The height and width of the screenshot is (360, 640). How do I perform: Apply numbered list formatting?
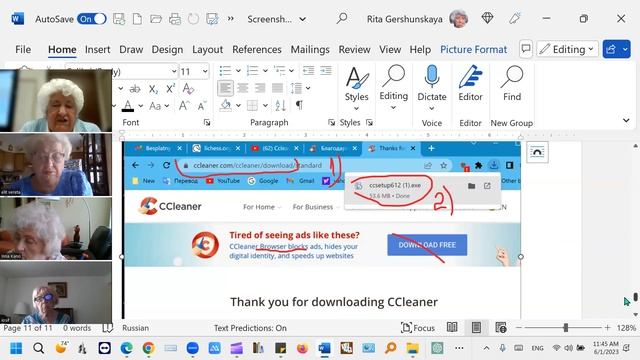(x=252, y=71)
